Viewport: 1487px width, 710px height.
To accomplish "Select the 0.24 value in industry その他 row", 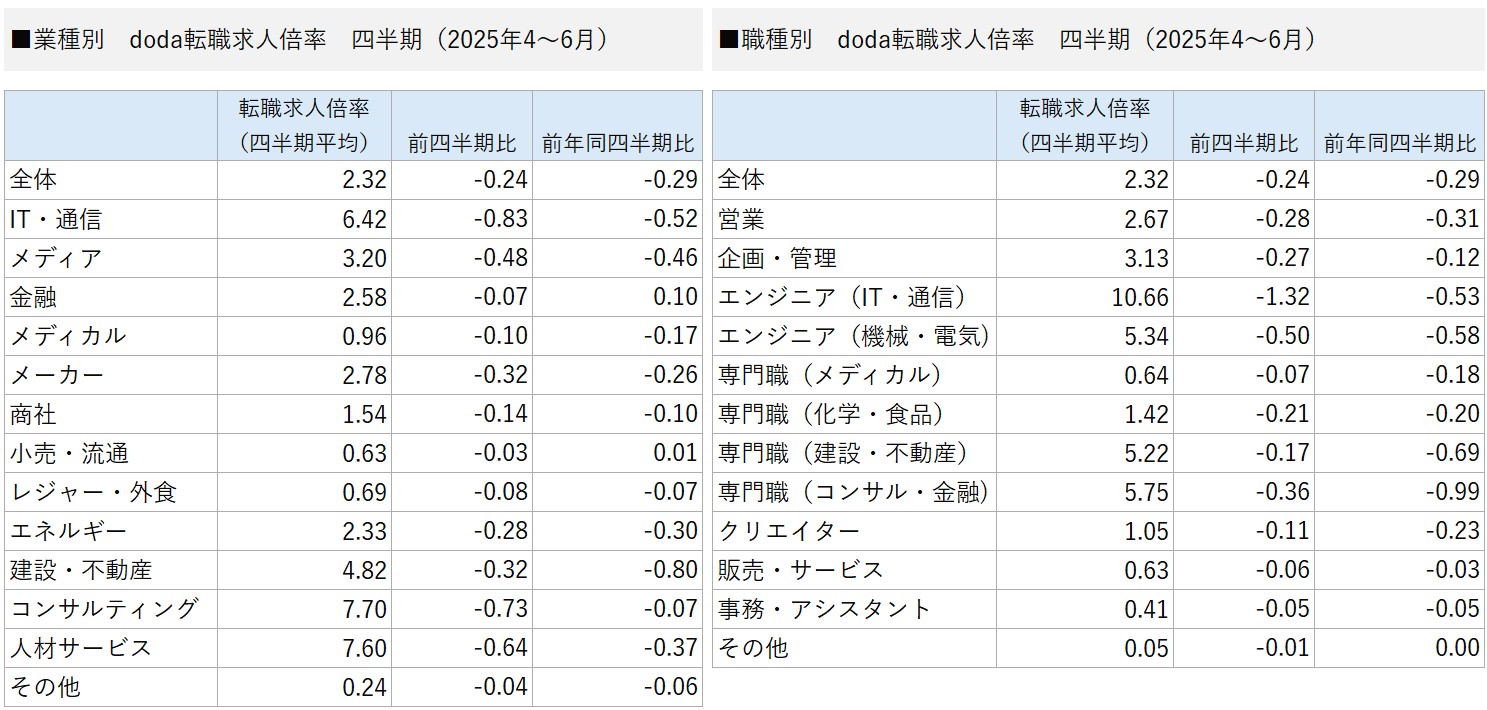I will (x=364, y=687).
